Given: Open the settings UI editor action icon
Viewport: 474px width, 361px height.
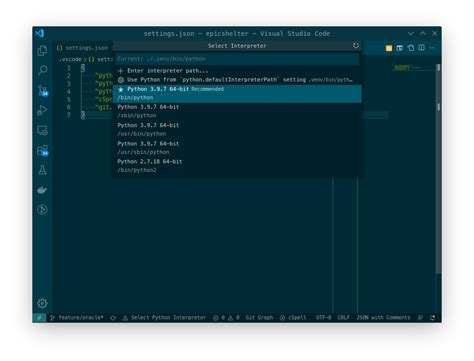Looking at the screenshot, I should (x=400, y=48).
